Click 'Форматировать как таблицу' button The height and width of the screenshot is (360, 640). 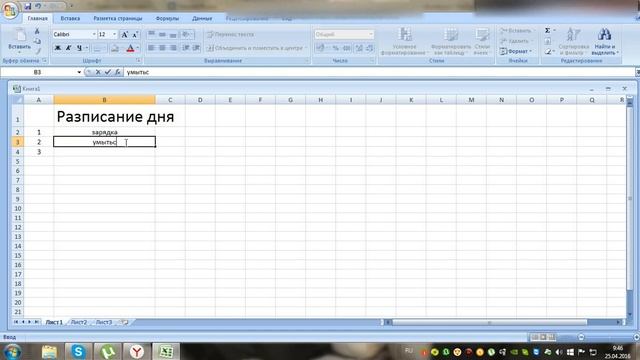451,42
